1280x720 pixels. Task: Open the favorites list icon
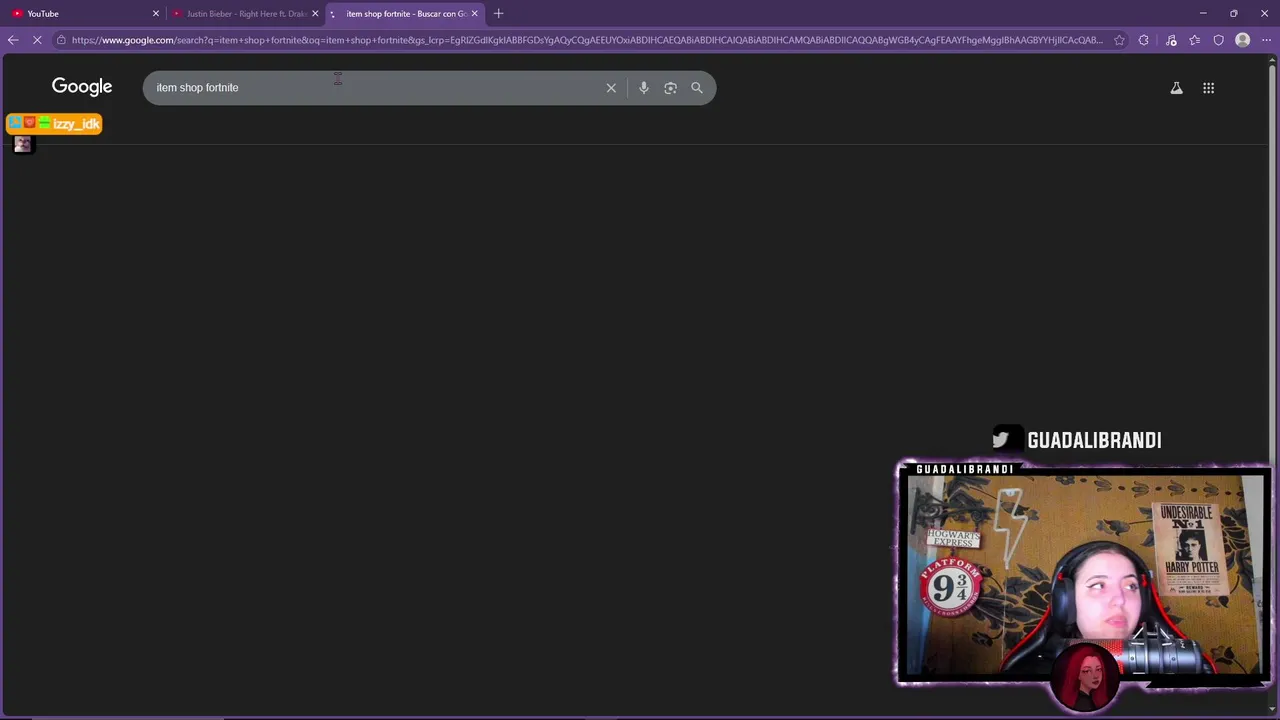[1195, 40]
